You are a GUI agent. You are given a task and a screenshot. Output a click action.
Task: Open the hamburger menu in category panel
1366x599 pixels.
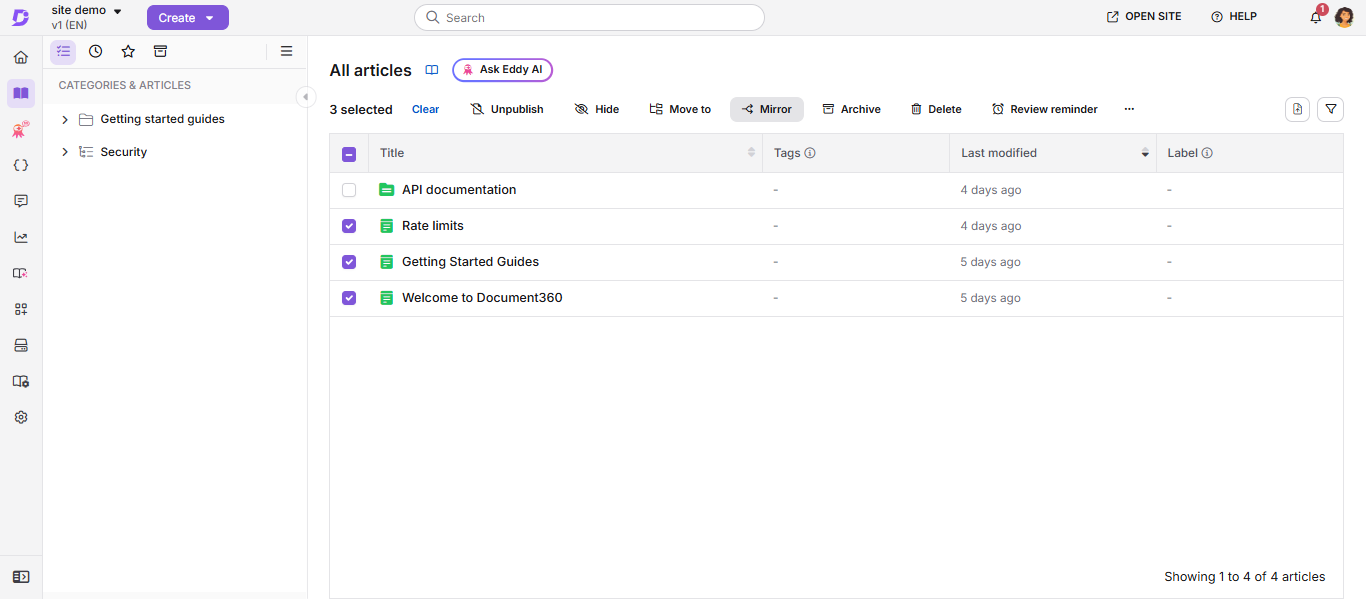286,51
